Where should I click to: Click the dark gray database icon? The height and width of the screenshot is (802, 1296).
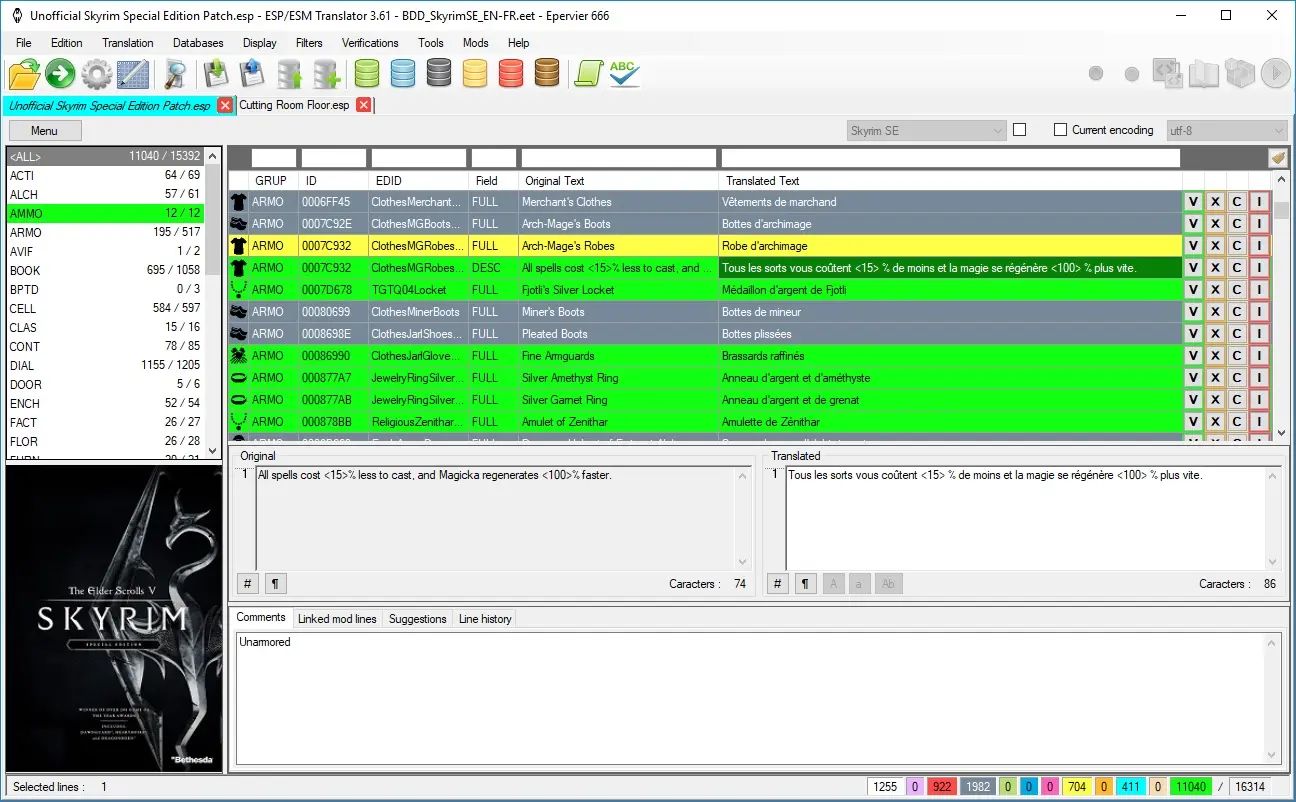[x=439, y=73]
